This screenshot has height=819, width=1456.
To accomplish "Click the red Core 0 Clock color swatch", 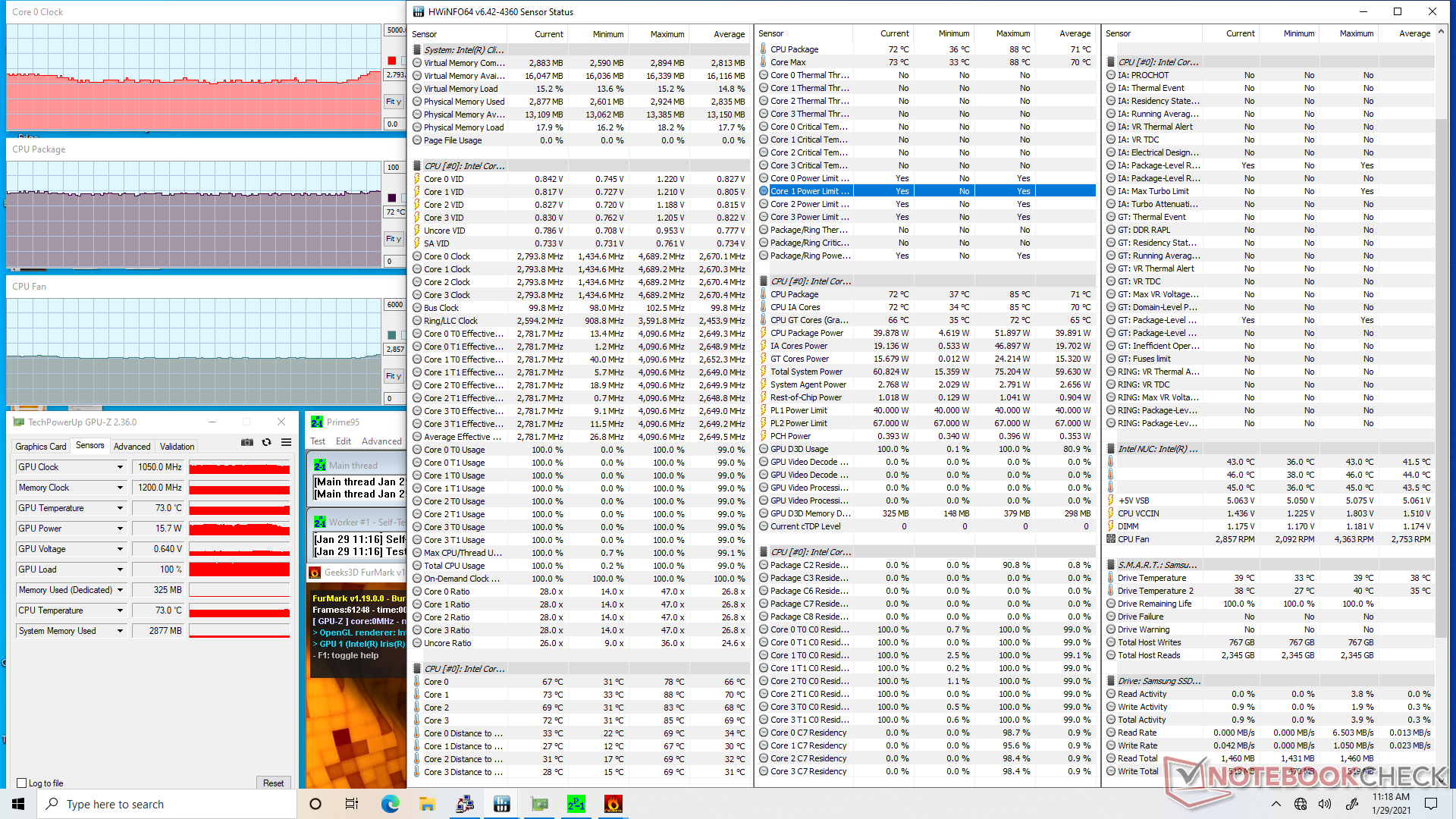I will [391, 61].
